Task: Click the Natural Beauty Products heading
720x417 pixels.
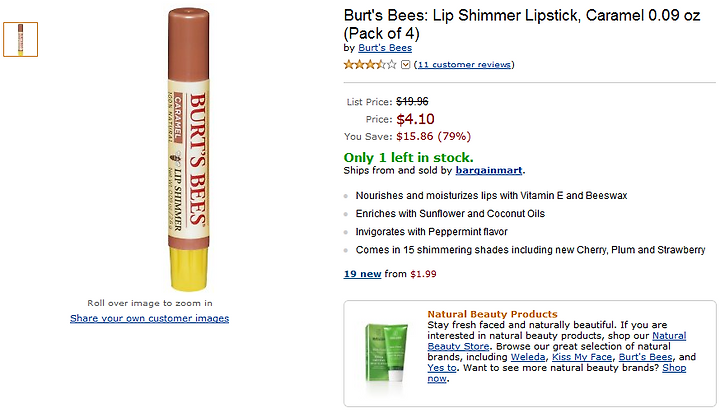Action: 492,314
